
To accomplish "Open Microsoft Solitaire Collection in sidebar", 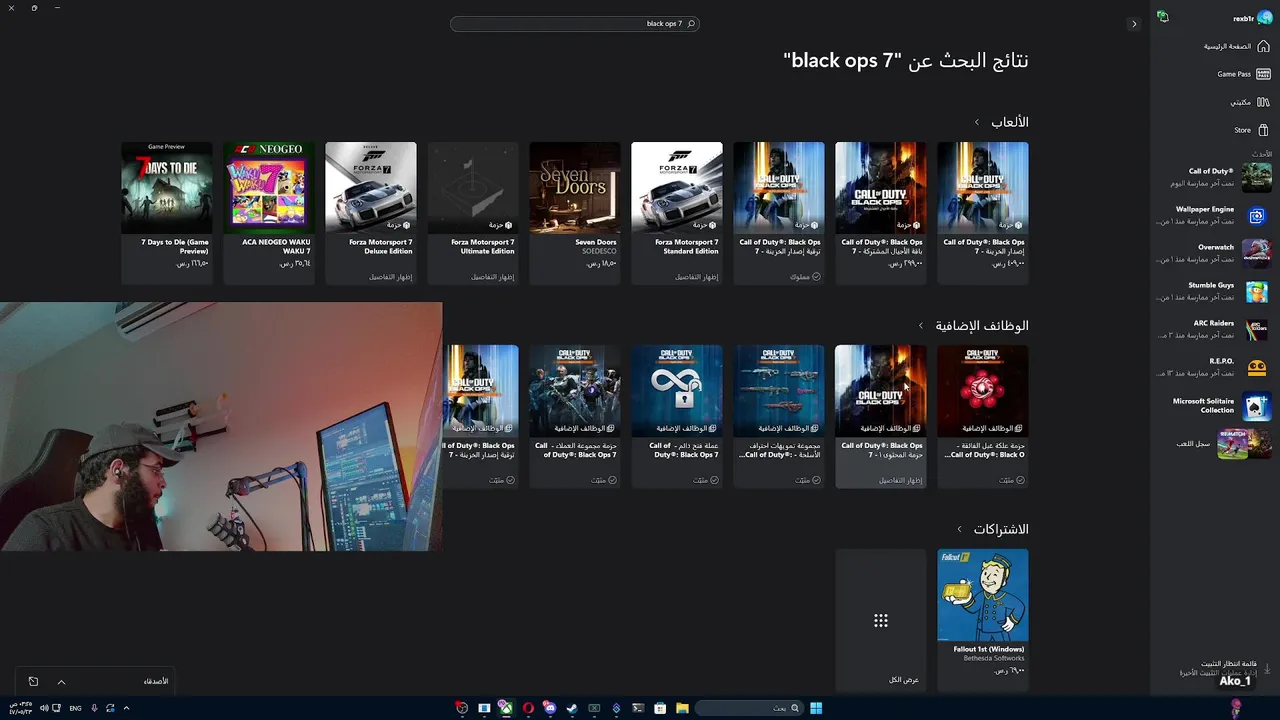I will coord(1214,405).
